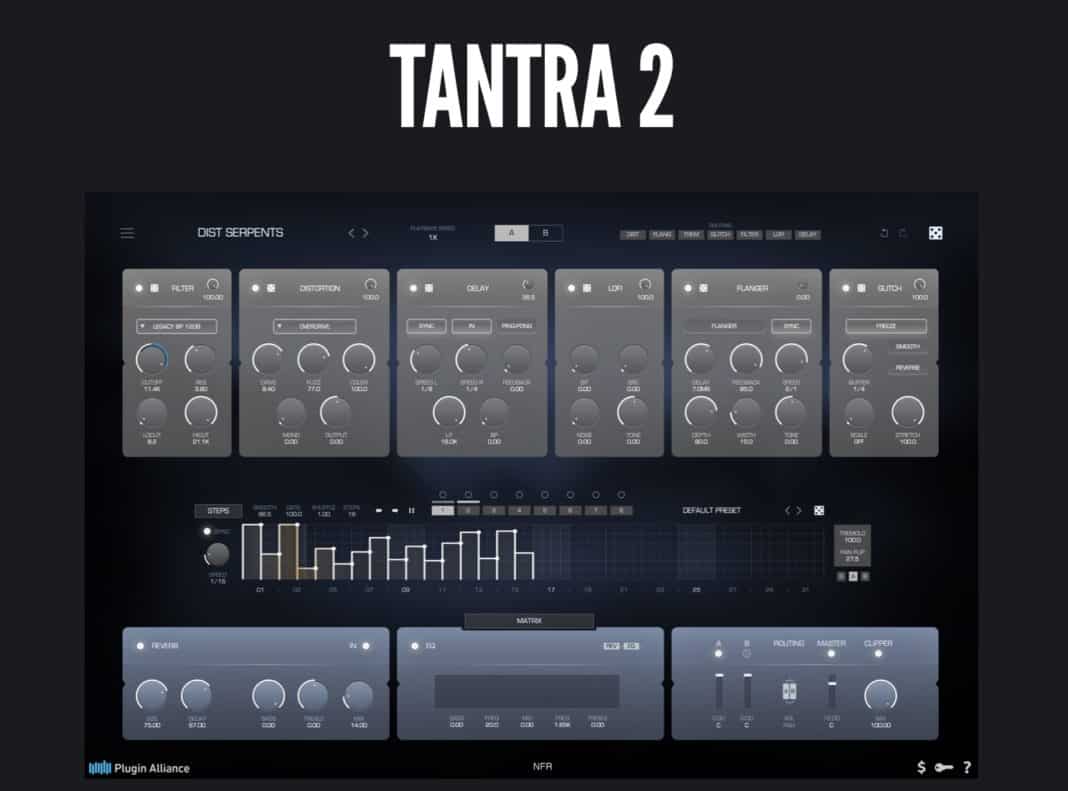Open the Legacy BP filter type dropdown
Viewport: 1068px width, 791px height.
click(177, 326)
